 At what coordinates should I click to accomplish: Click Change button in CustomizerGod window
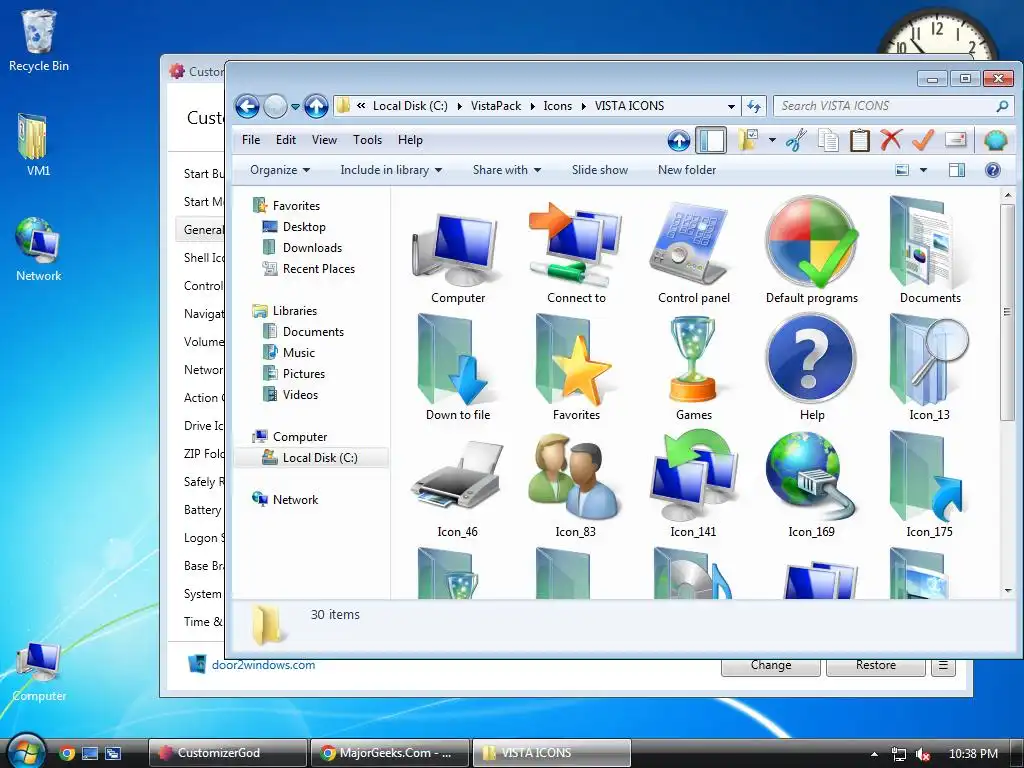coord(771,665)
